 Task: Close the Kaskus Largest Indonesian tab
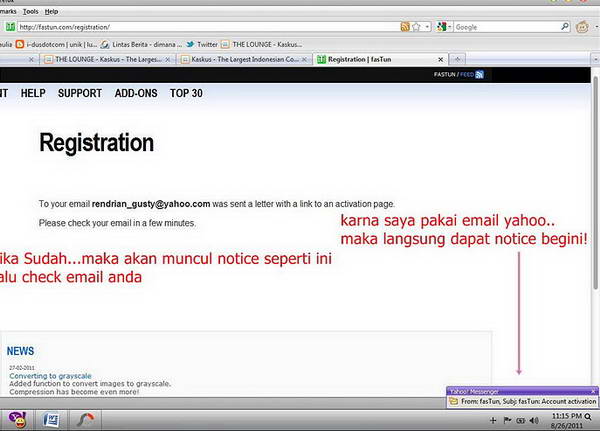point(305,60)
